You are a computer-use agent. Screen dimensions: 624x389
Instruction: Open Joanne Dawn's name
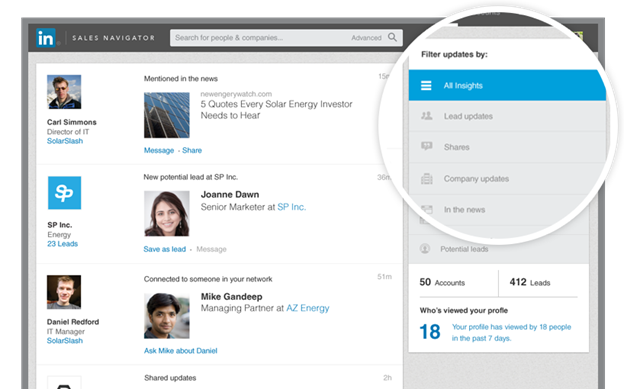[x=230, y=194]
